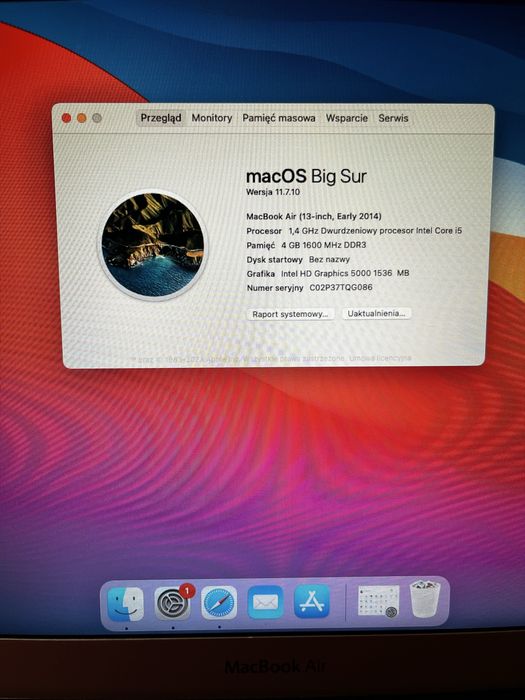Open the App Store in Dock

312,601
